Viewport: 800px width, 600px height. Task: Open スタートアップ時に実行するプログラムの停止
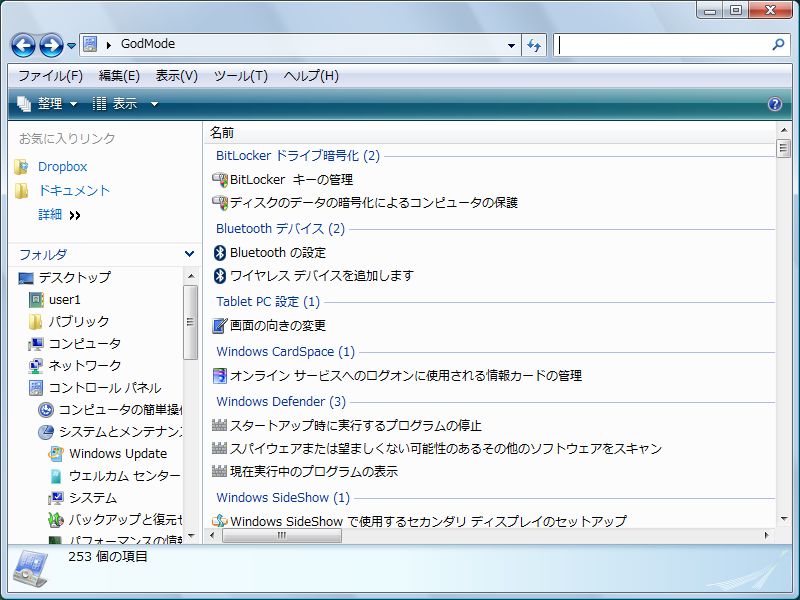pos(356,426)
